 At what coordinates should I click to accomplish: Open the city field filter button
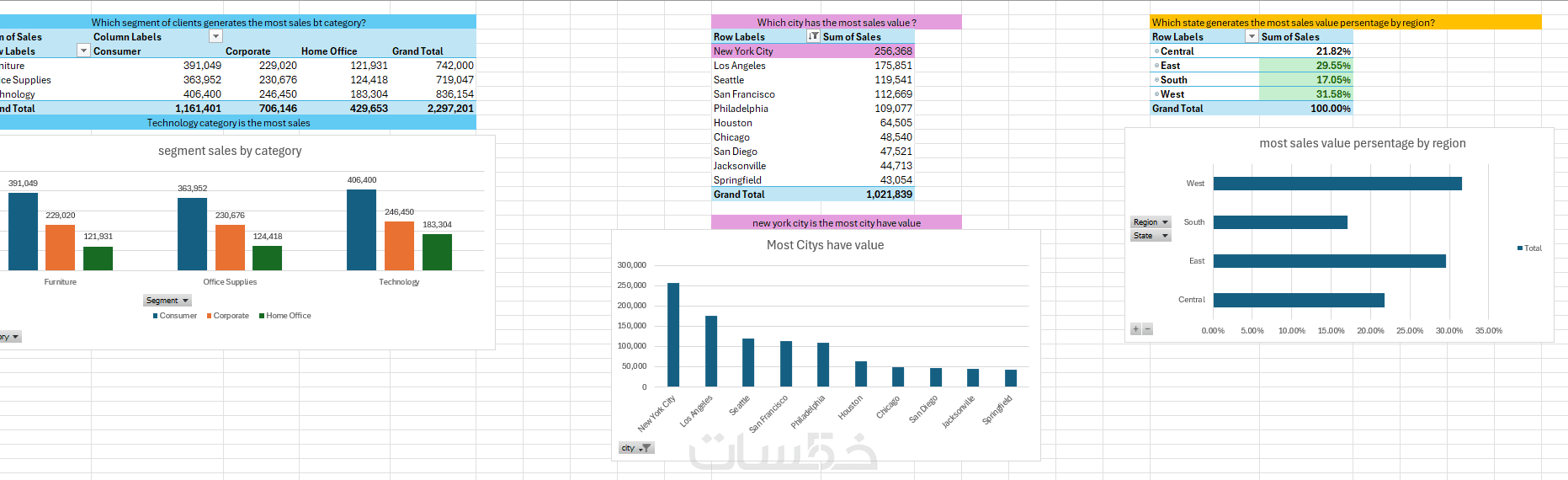tap(635, 448)
